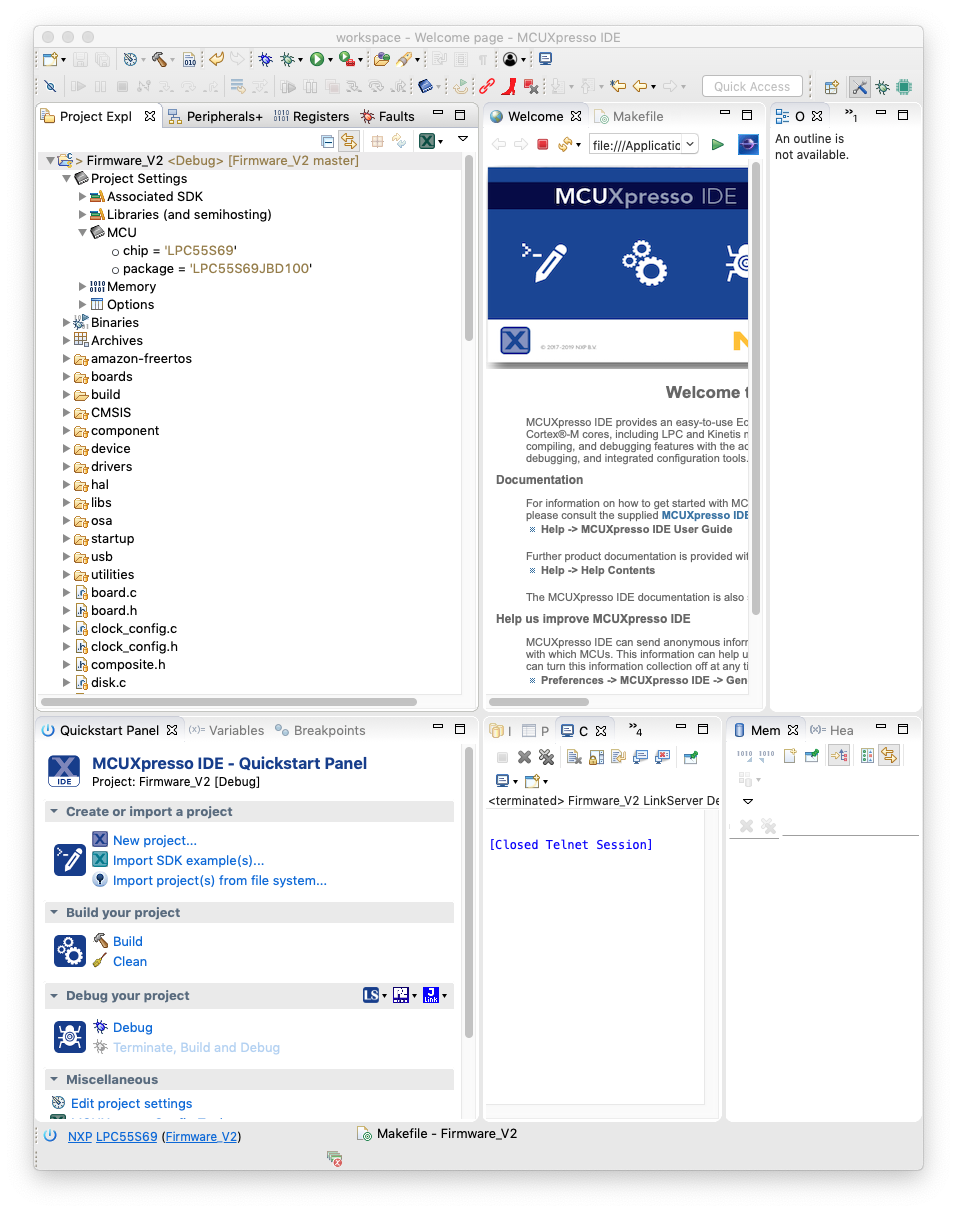
Task: Switch to the green Debug perspective icon
Action: pos(882,87)
